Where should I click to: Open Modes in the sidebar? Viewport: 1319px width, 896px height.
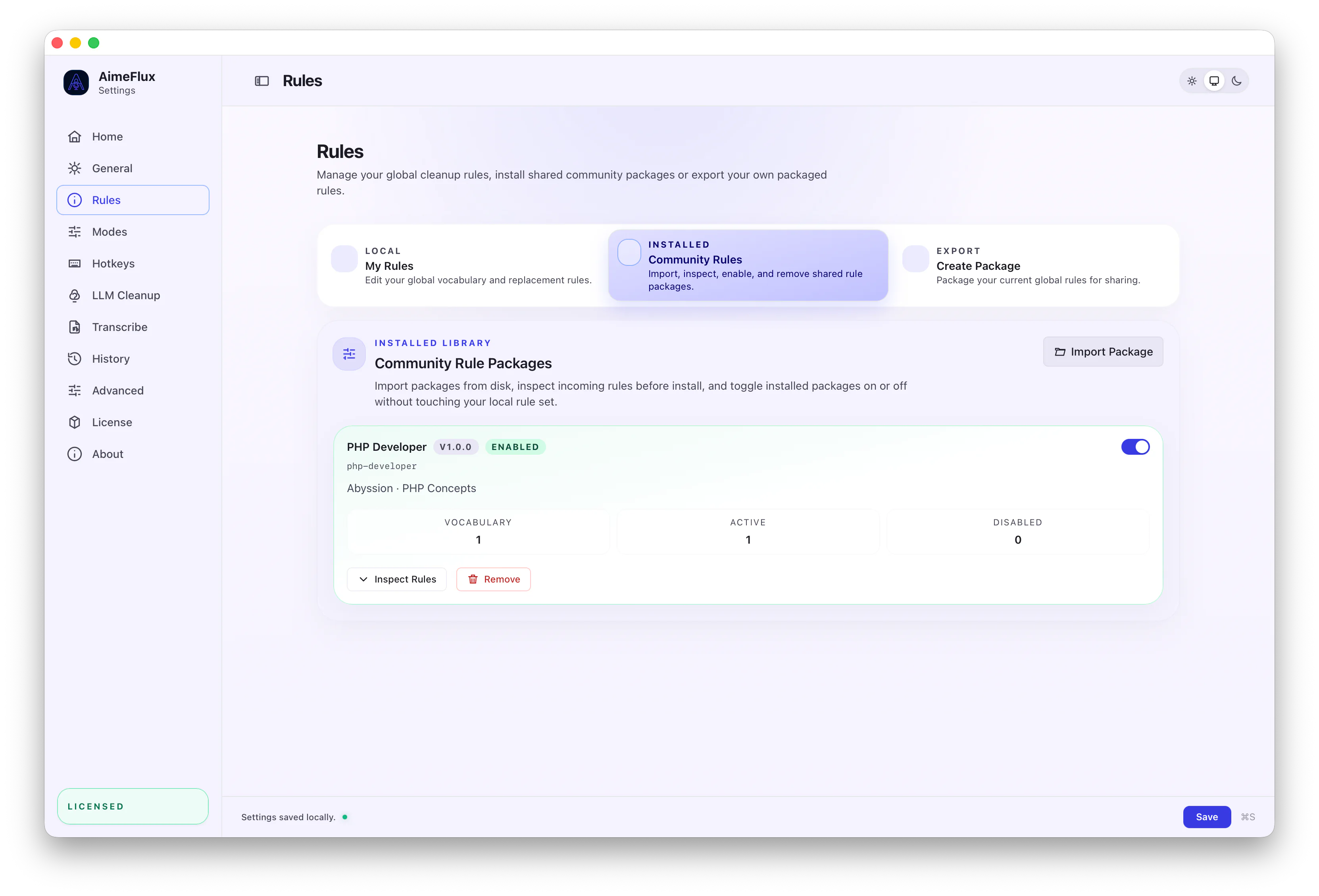(x=133, y=232)
